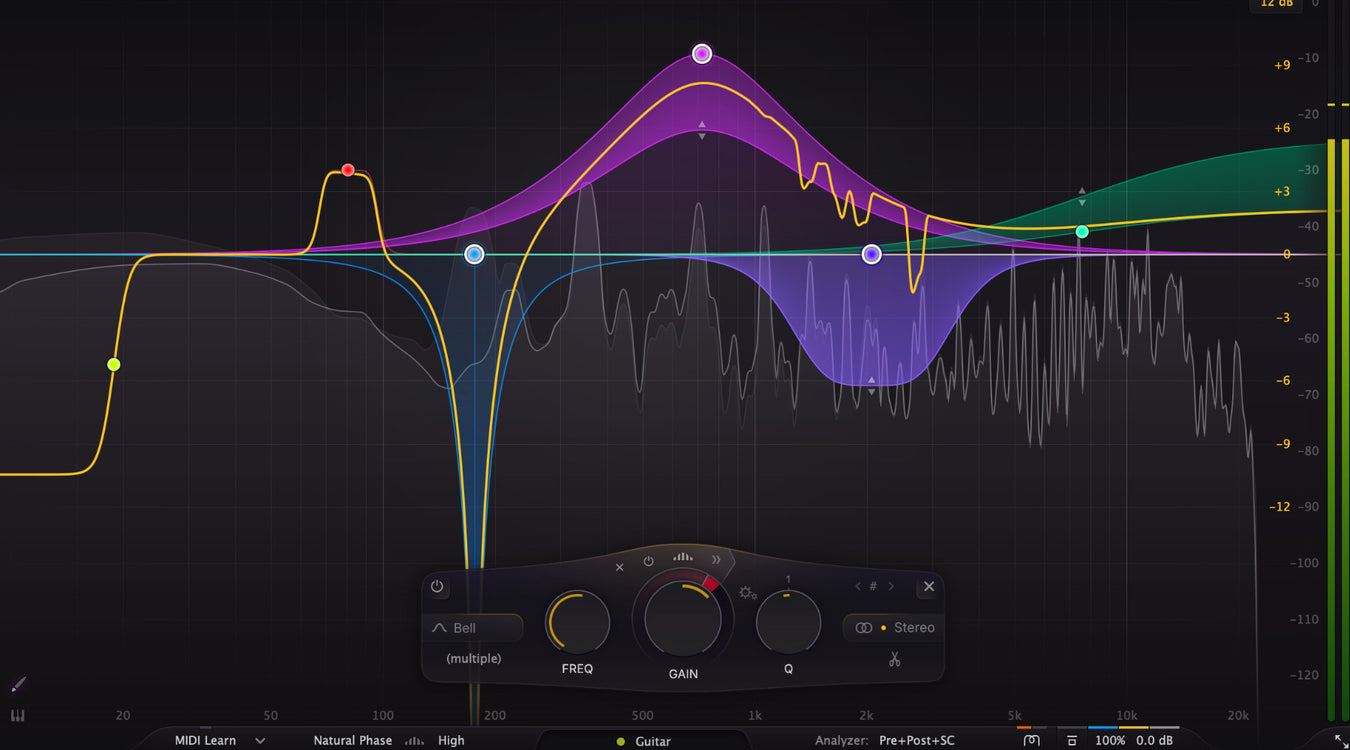Open band settings gear icon
Viewport: 1350px width, 750px height.
748,593
